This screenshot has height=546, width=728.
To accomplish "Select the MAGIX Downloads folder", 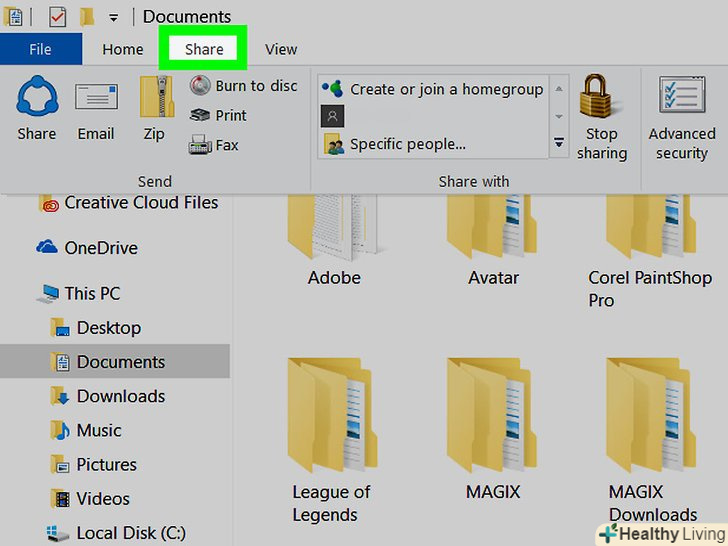I will (x=652, y=441).
